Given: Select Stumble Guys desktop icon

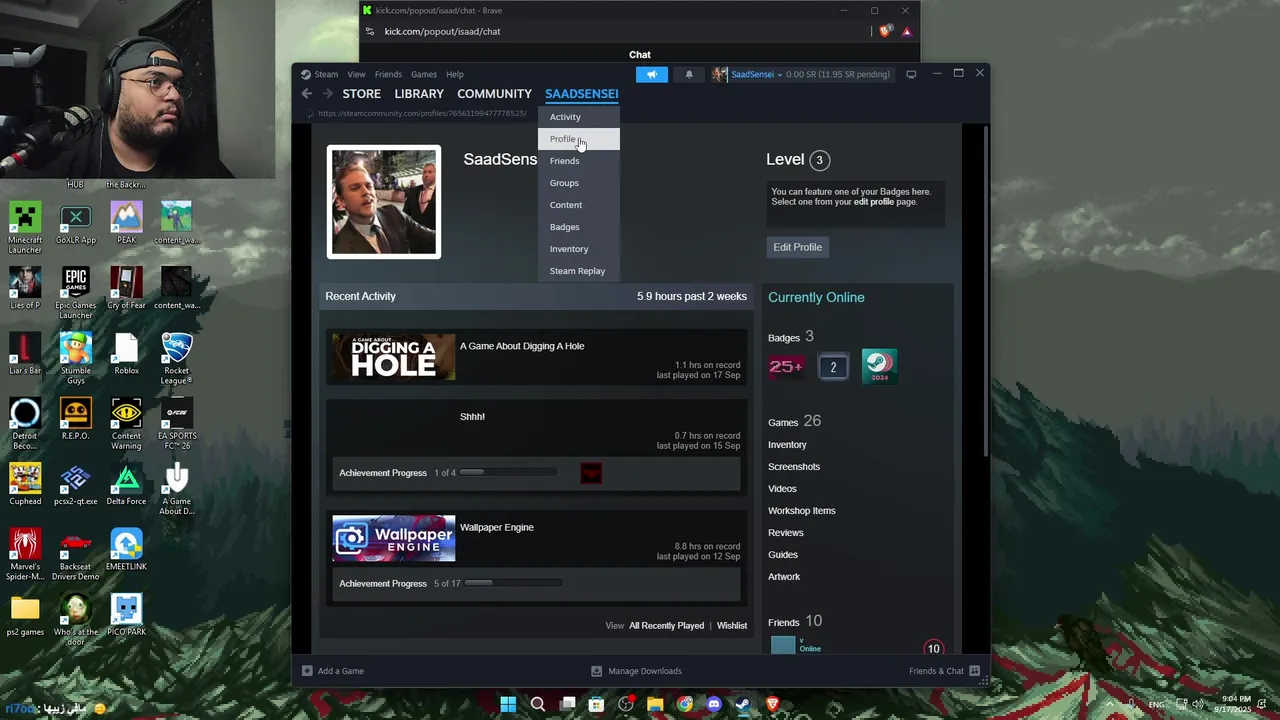Looking at the screenshot, I should [x=75, y=358].
